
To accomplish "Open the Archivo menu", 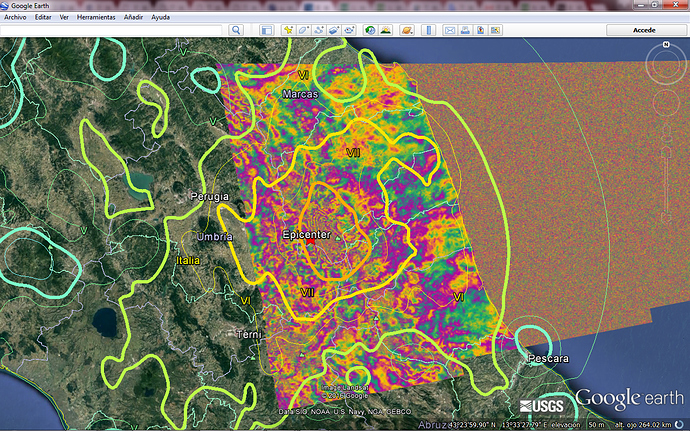I will (15, 17).
